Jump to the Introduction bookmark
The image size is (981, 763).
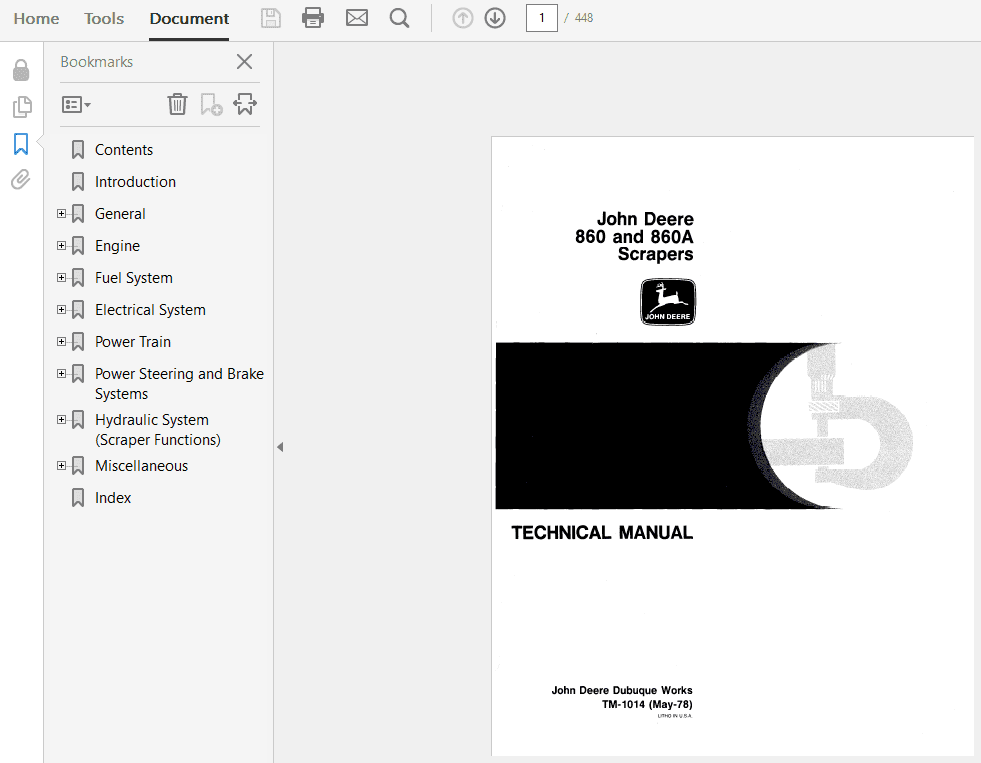135,182
